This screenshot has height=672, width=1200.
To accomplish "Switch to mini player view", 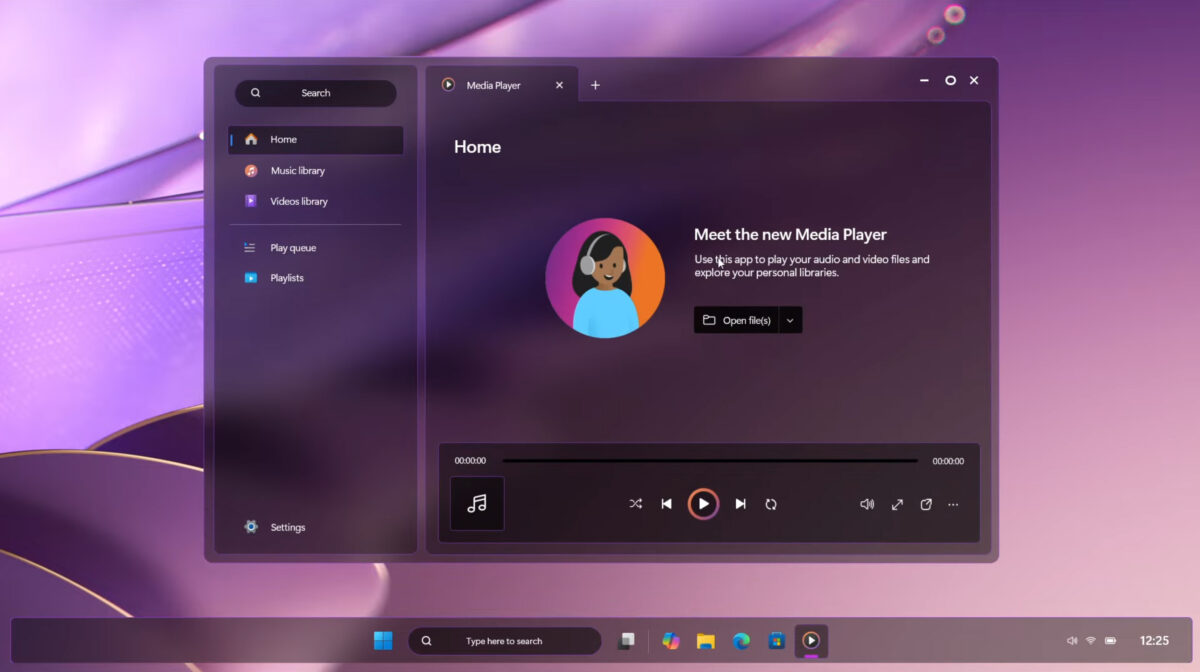I will click(925, 504).
